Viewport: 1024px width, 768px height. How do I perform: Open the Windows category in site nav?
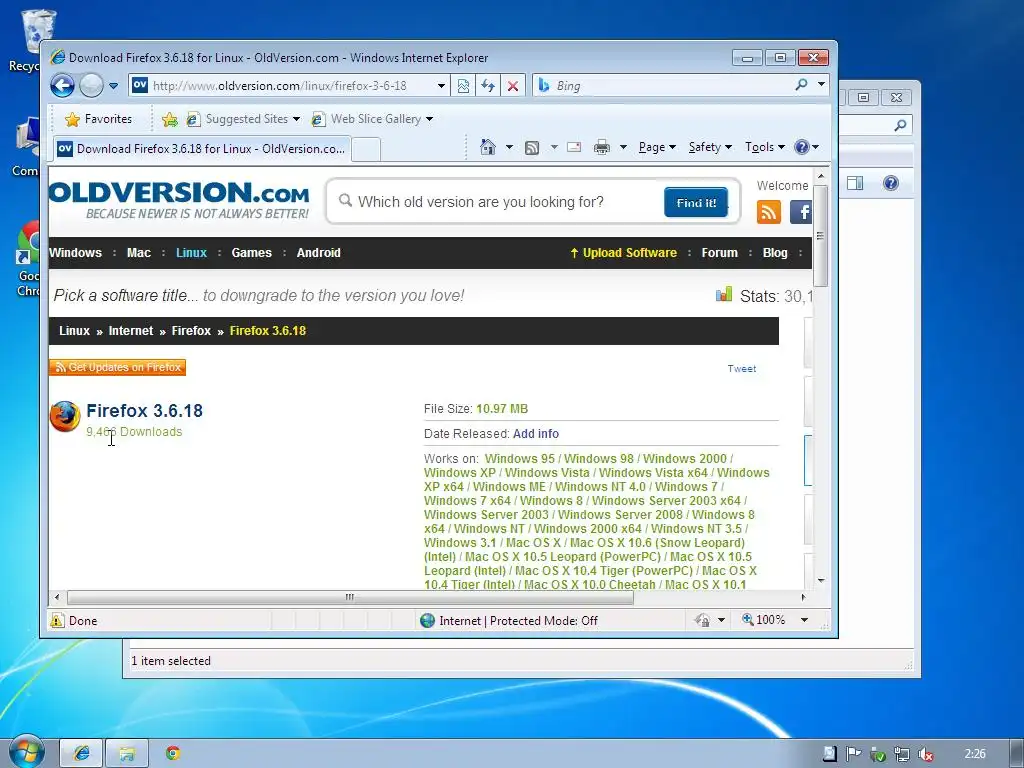(75, 253)
